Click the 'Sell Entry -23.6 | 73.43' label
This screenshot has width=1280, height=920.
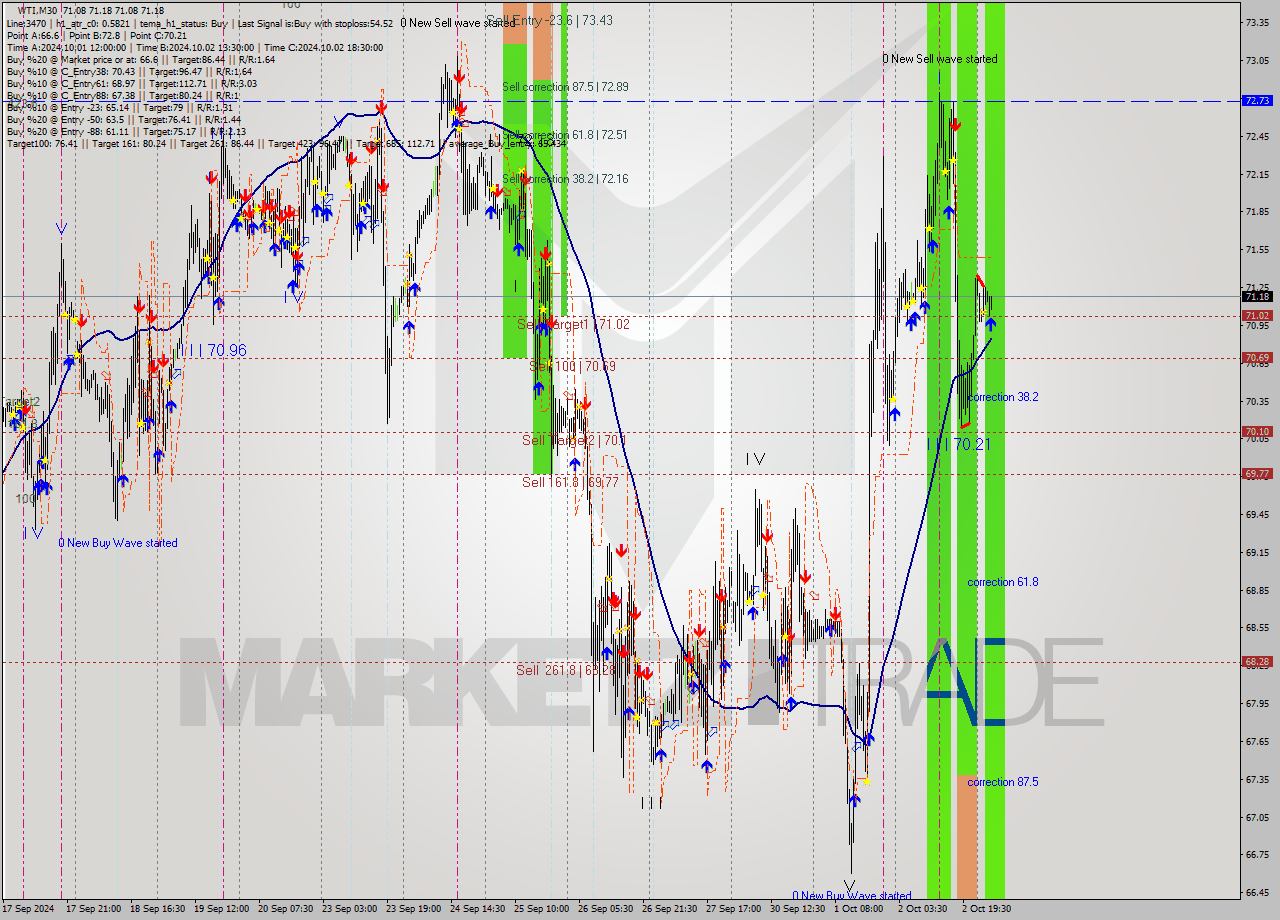point(550,20)
